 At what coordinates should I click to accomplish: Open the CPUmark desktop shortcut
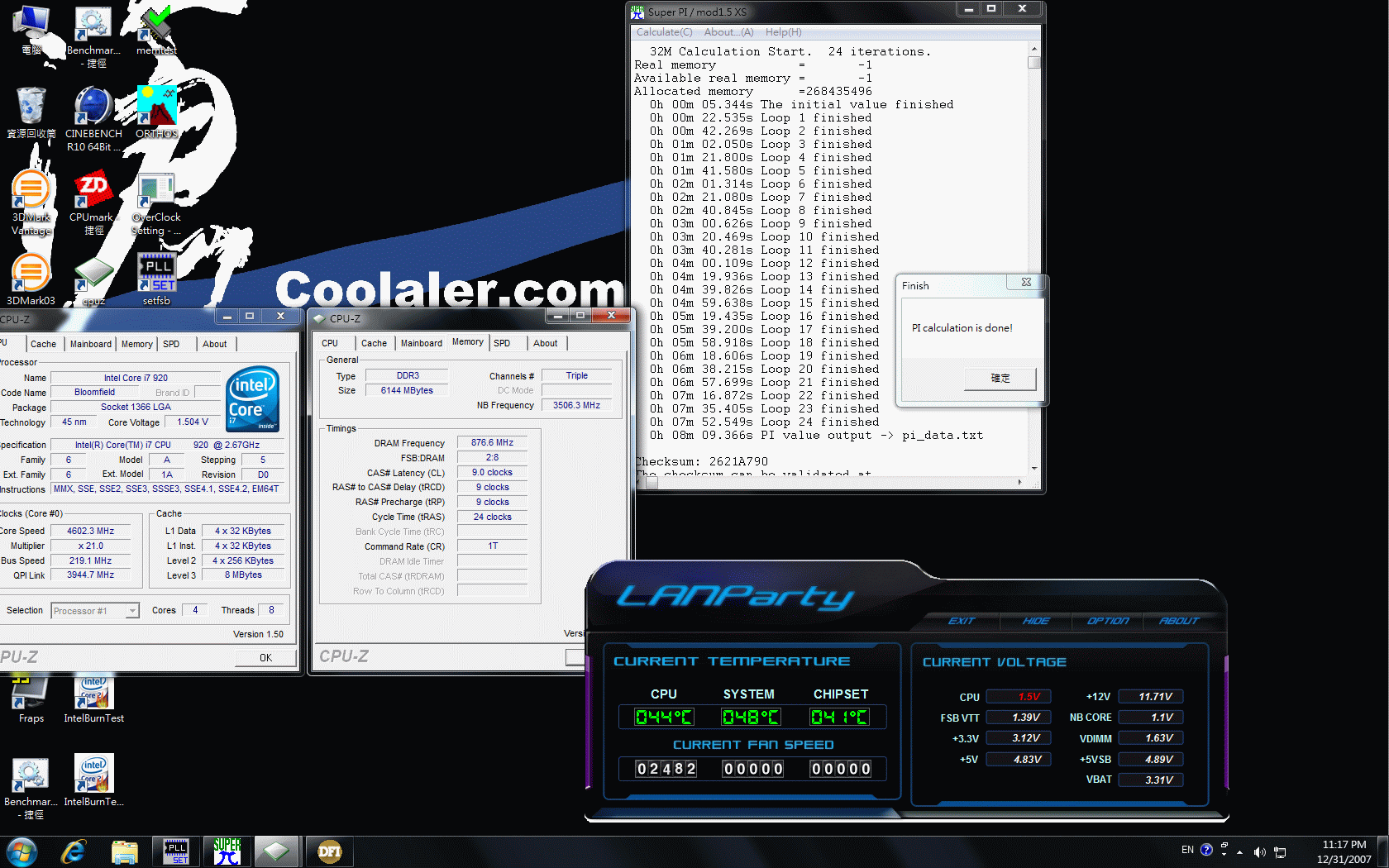pyautogui.click(x=93, y=203)
